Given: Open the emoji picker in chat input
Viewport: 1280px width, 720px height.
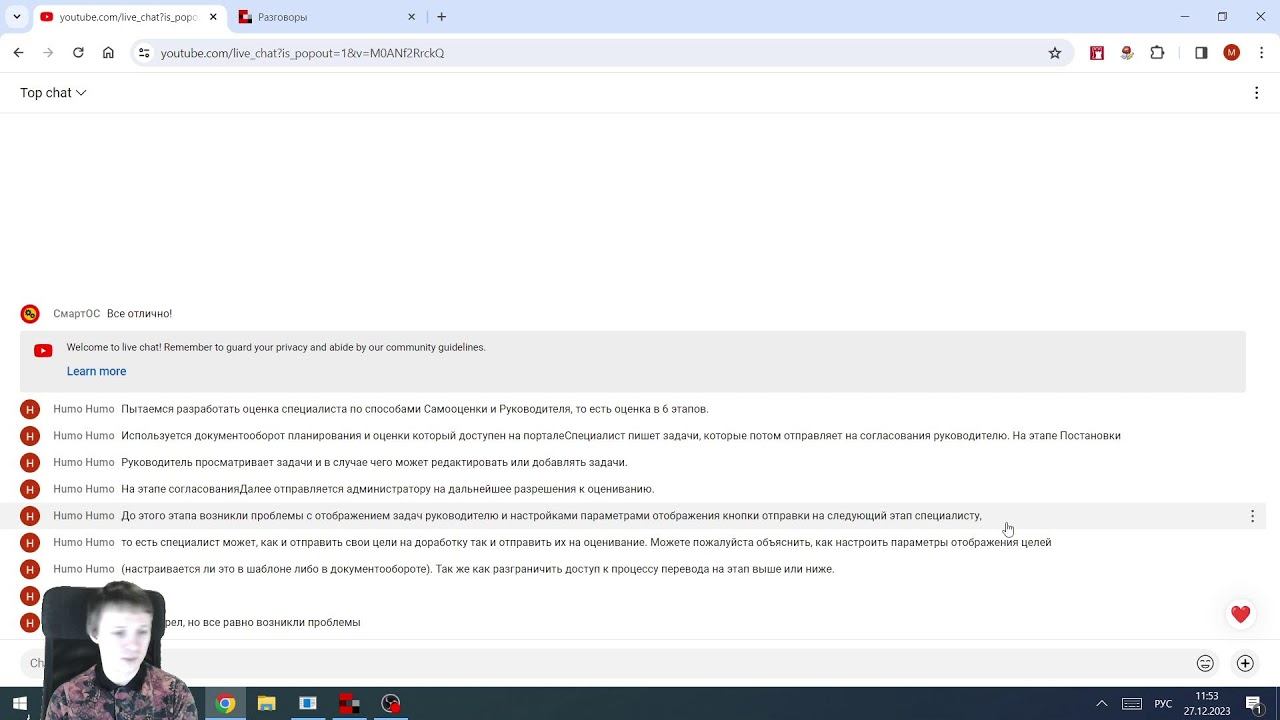Looking at the screenshot, I should tap(1205, 663).
